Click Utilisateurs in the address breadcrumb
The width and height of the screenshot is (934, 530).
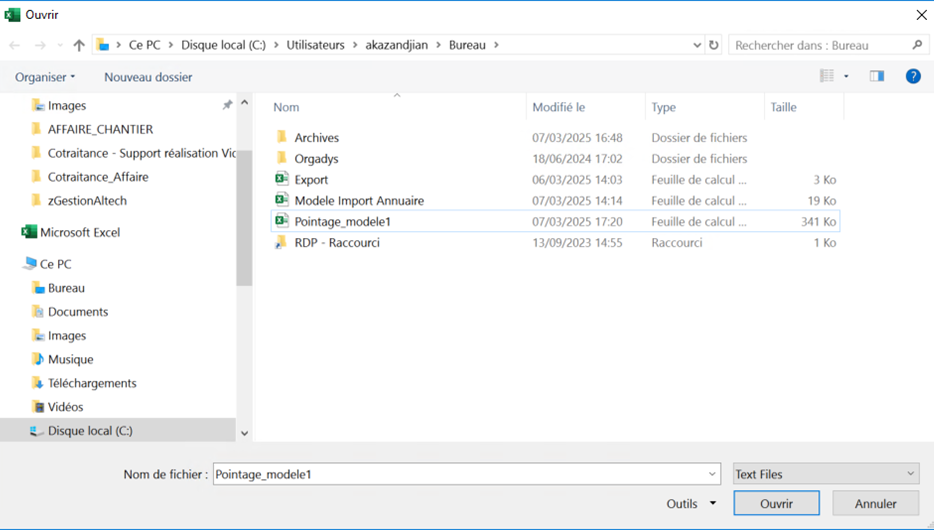tap(315, 45)
